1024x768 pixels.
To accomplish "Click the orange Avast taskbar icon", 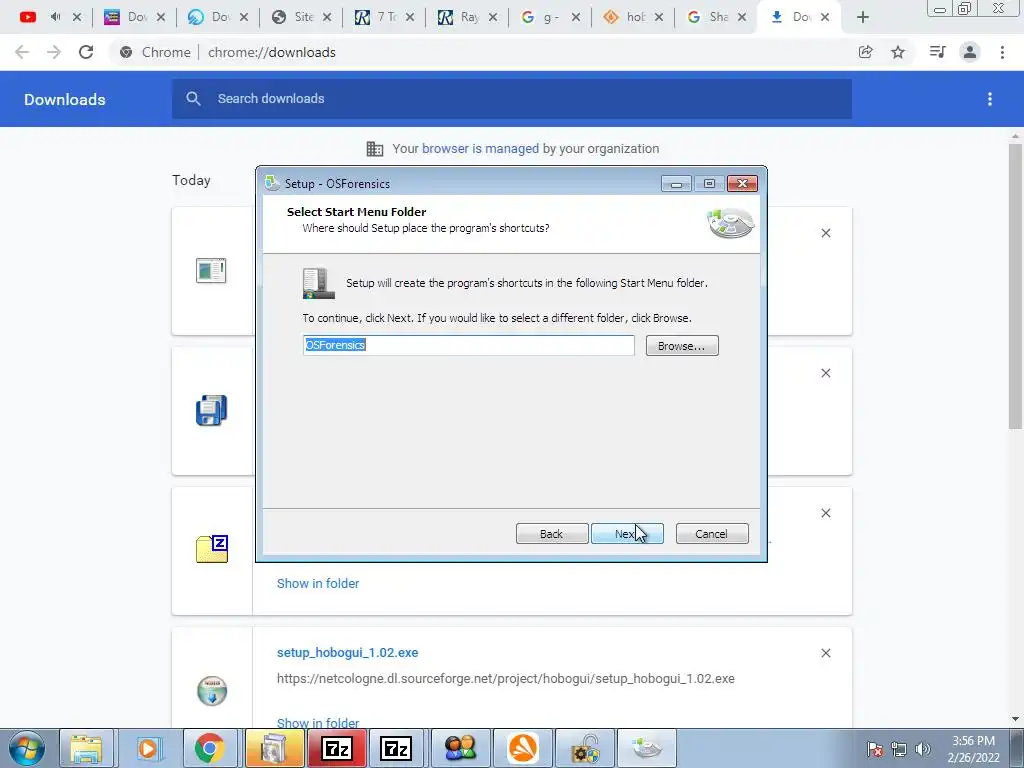I will [523, 748].
